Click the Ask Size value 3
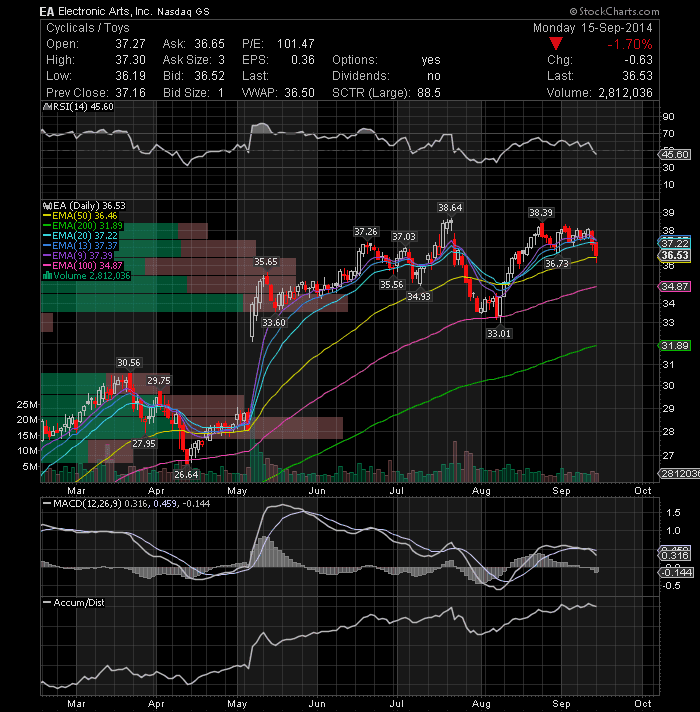The height and width of the screenshot is (712, 700). pyautogui.click(x=221, y=59)
